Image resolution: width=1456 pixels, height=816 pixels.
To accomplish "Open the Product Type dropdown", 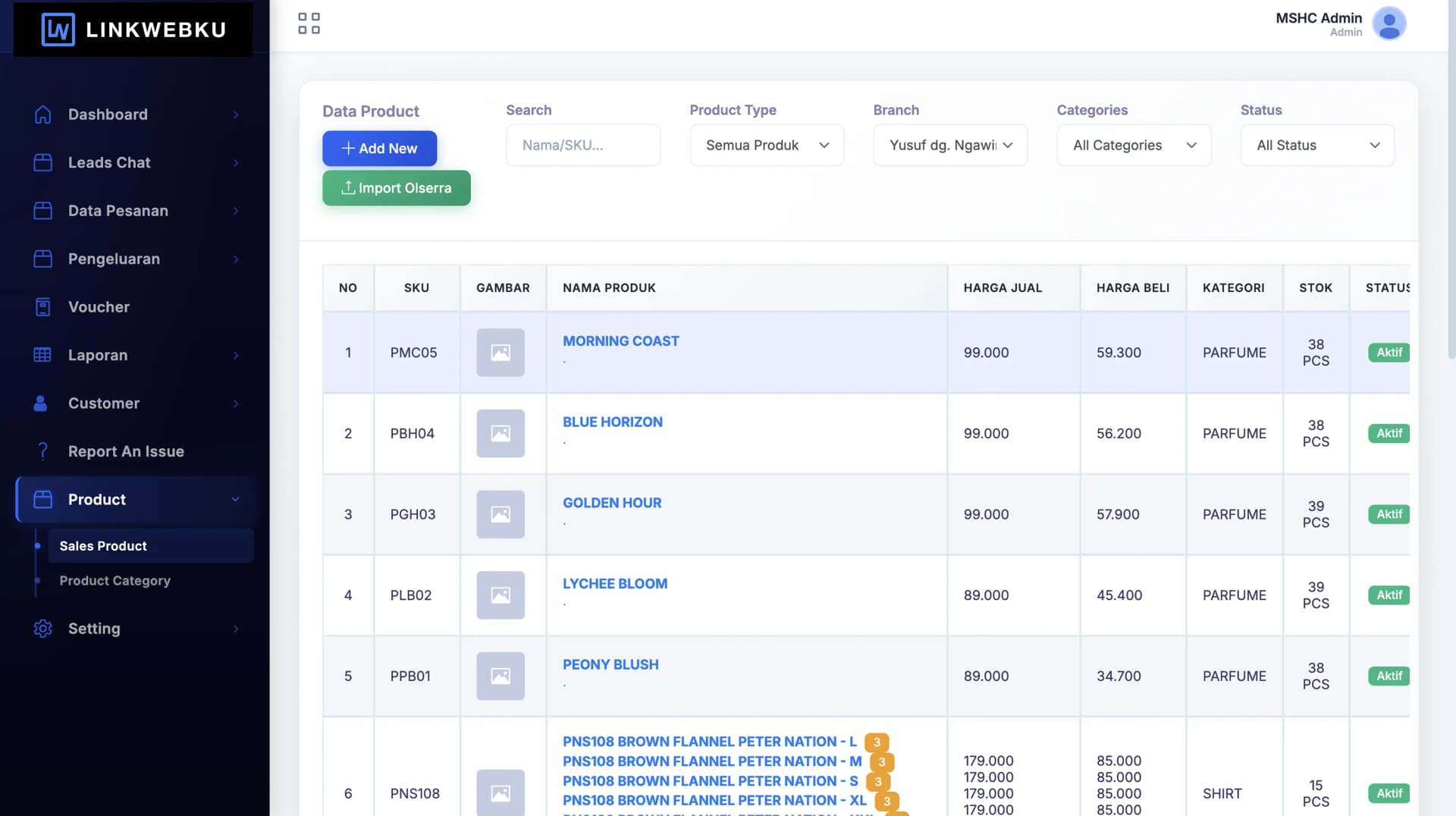I will (x=767, y=145).
